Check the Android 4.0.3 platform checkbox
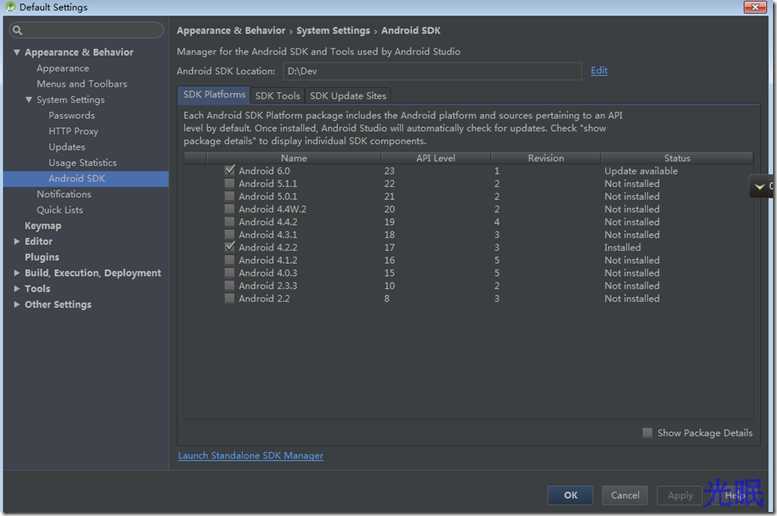The height and width of the screenshot is (516, 777). [x=229, y=273]
